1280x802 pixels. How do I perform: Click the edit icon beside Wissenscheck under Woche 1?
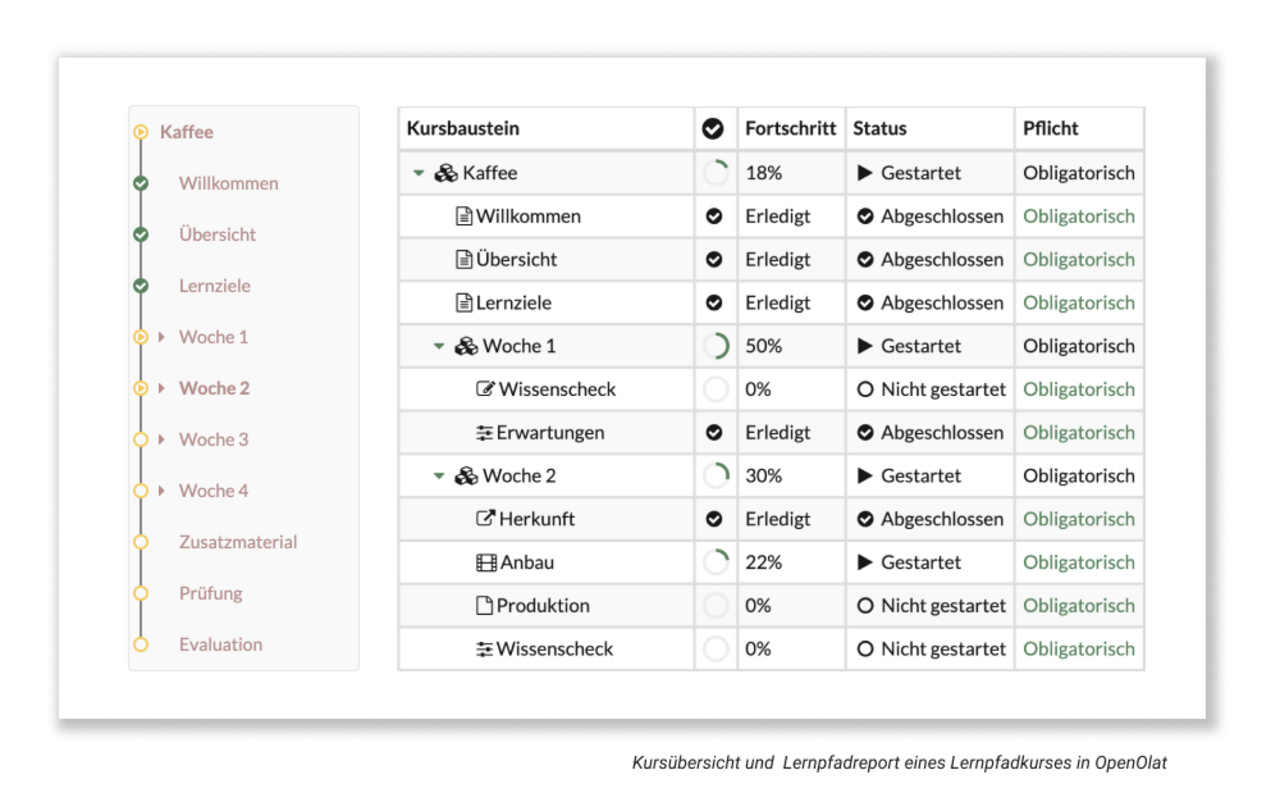tap(486, 389)
